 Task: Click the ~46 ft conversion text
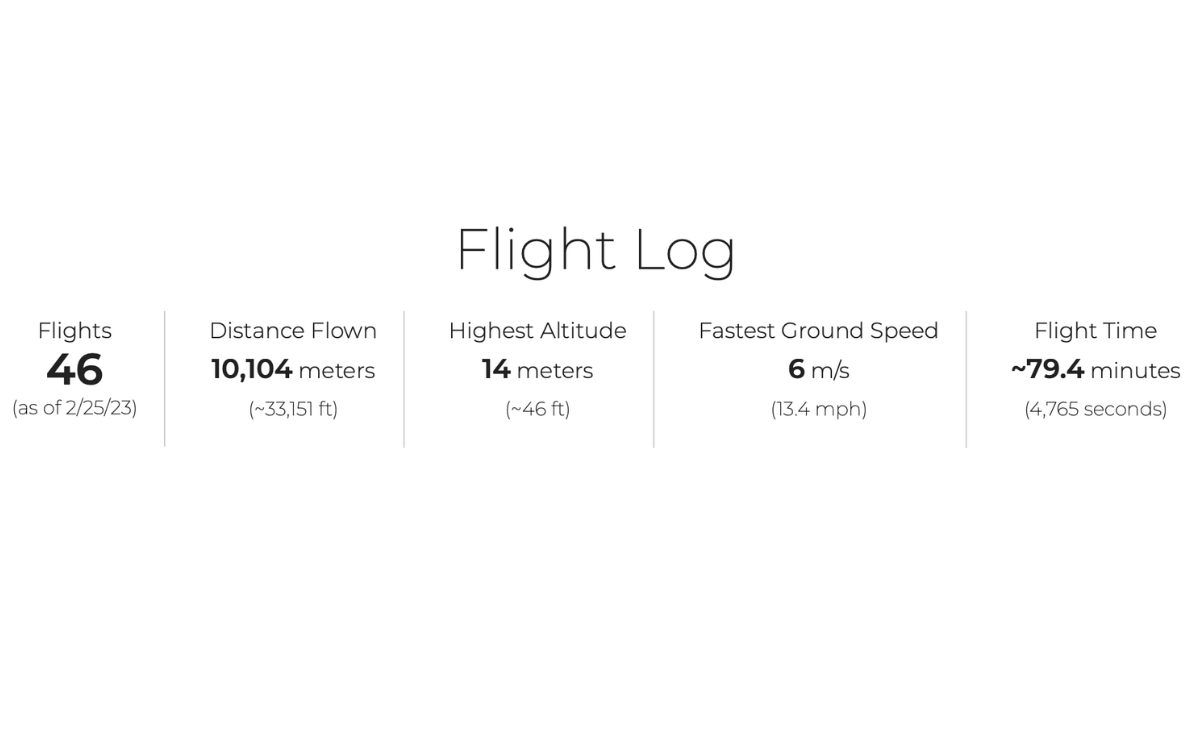pos(538,409)
